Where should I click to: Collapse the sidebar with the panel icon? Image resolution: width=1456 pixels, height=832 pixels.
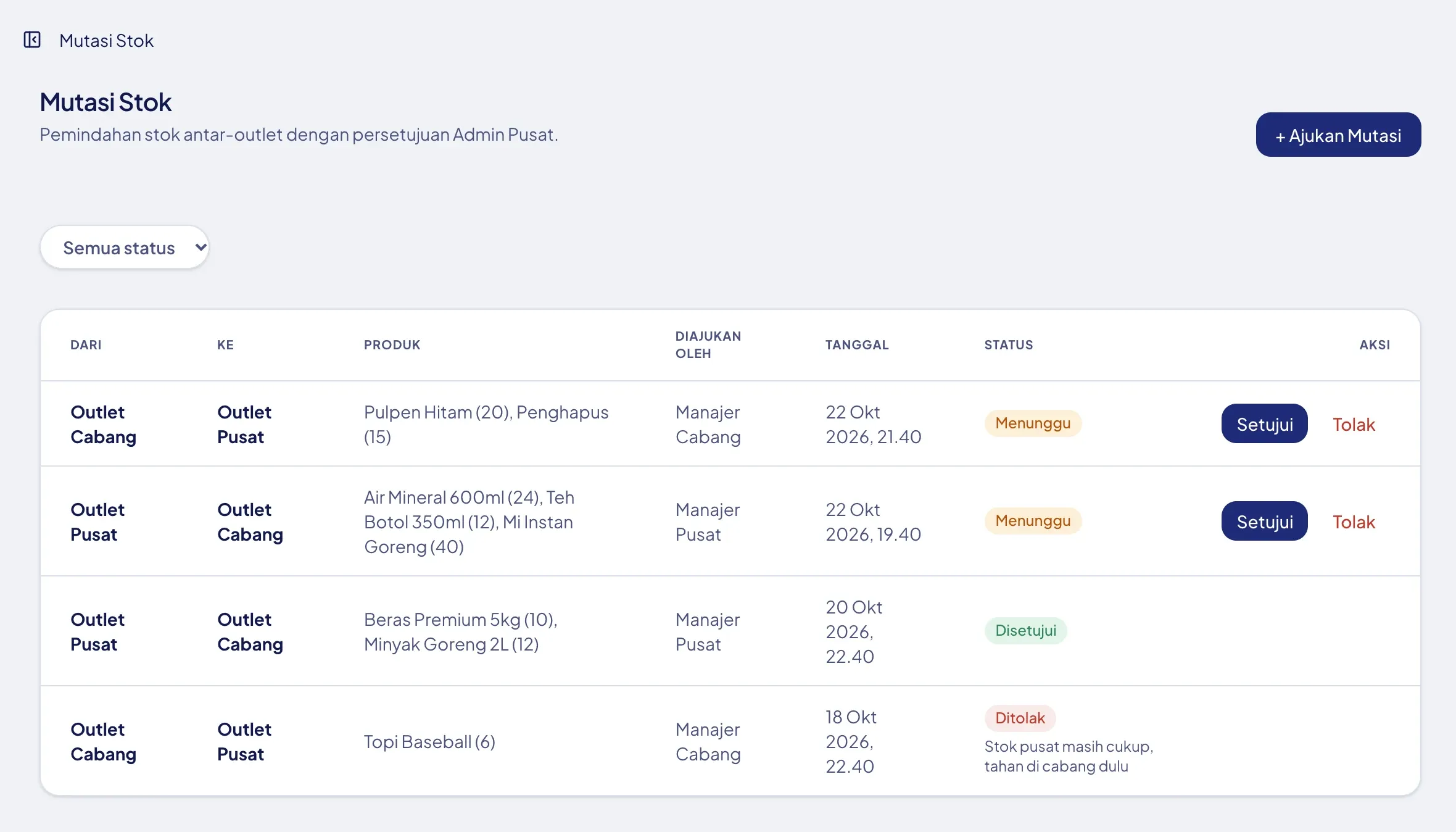tap(32, 40)
